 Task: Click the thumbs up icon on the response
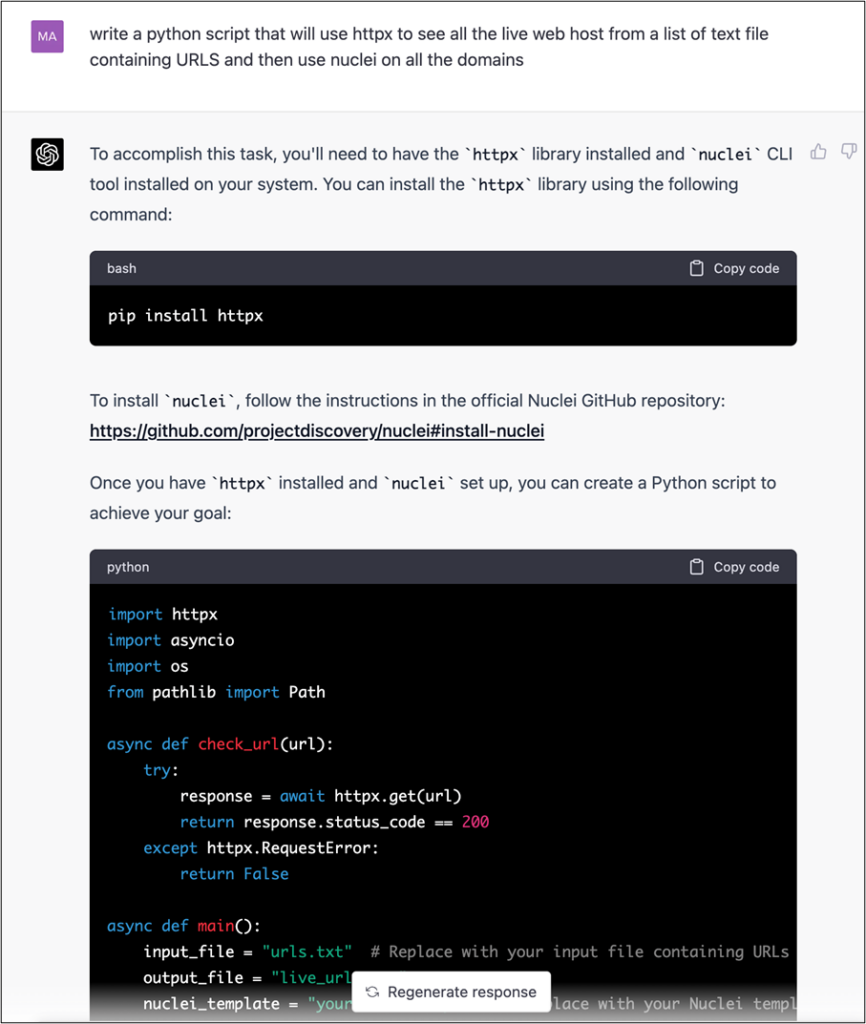tap(818, 152)
